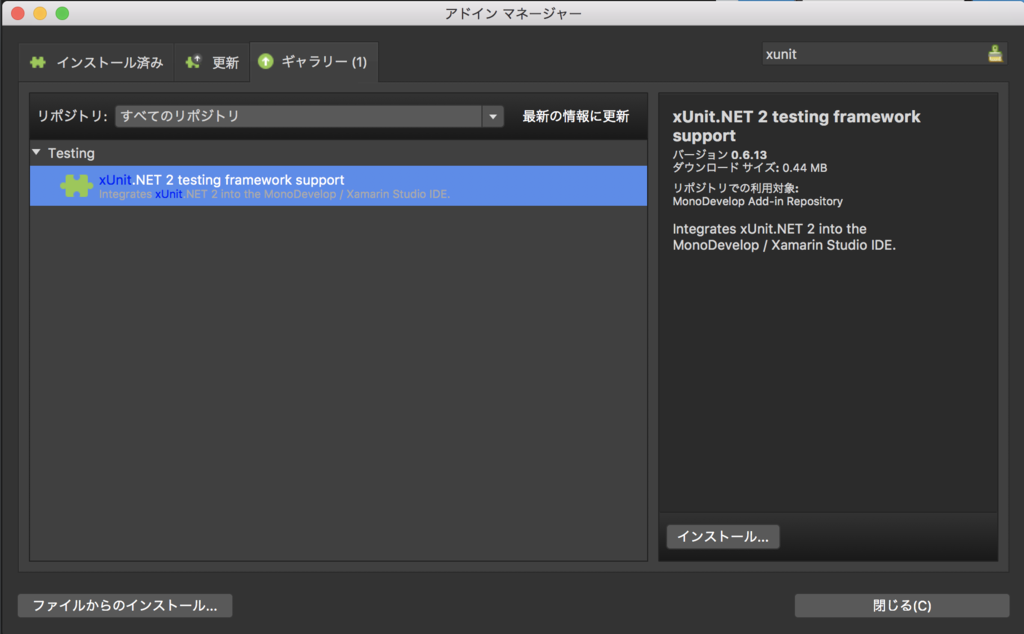Viewport: 1024px width, 634px height.
Task: Select the ギャラリー (1) tab
Action: [314, 61]
